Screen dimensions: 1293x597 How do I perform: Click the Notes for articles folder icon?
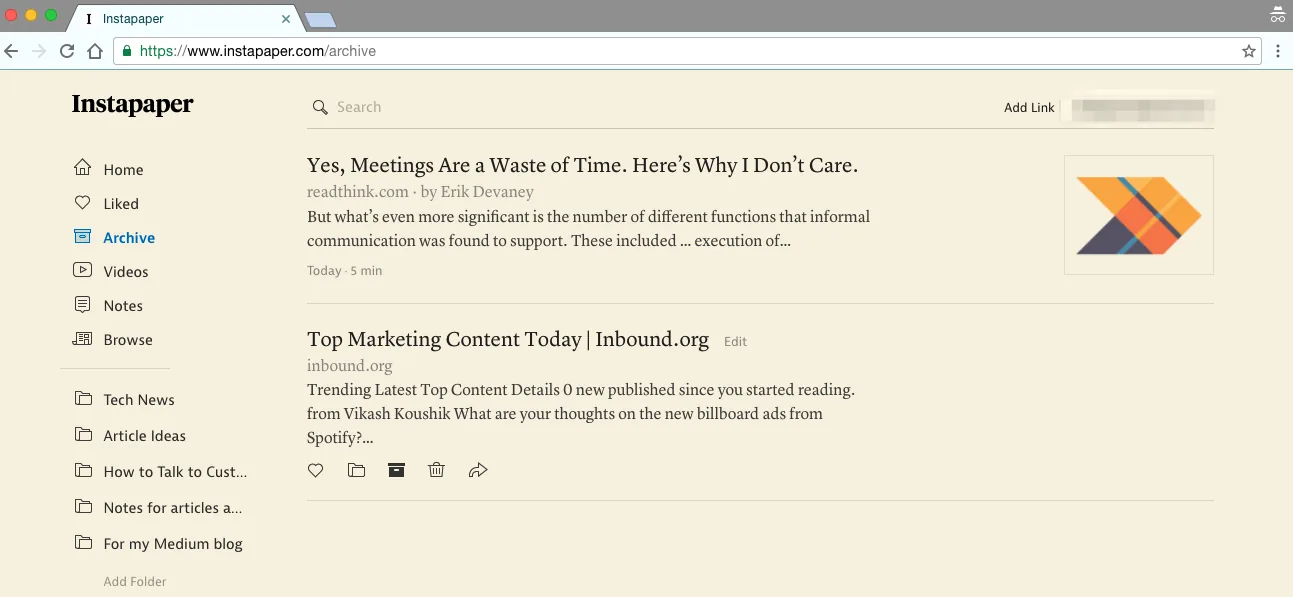coord(83,507)
